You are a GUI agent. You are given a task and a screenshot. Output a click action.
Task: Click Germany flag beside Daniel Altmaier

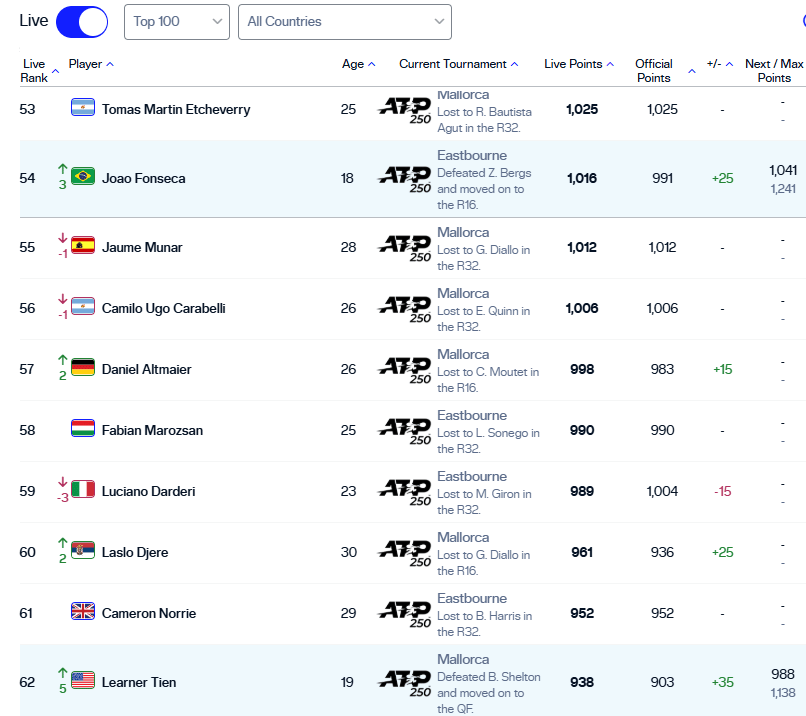click(x=83, y=369)
